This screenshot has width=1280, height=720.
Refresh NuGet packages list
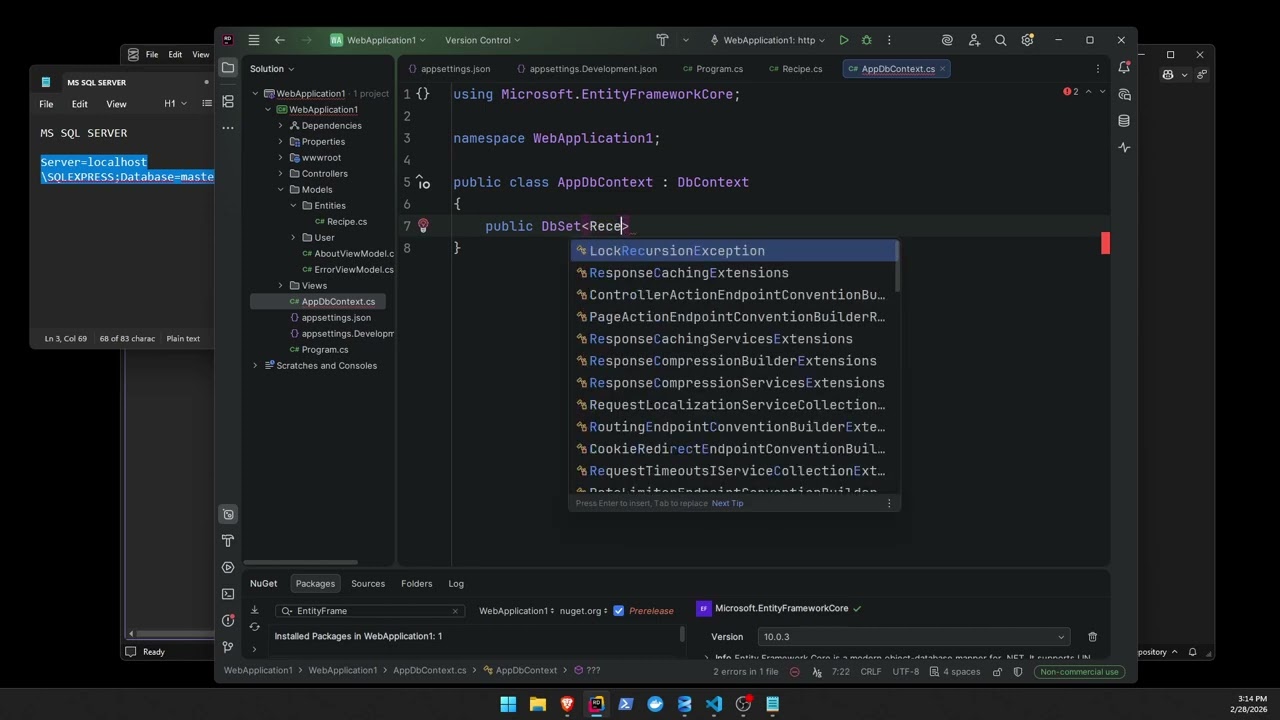(254, 627)
